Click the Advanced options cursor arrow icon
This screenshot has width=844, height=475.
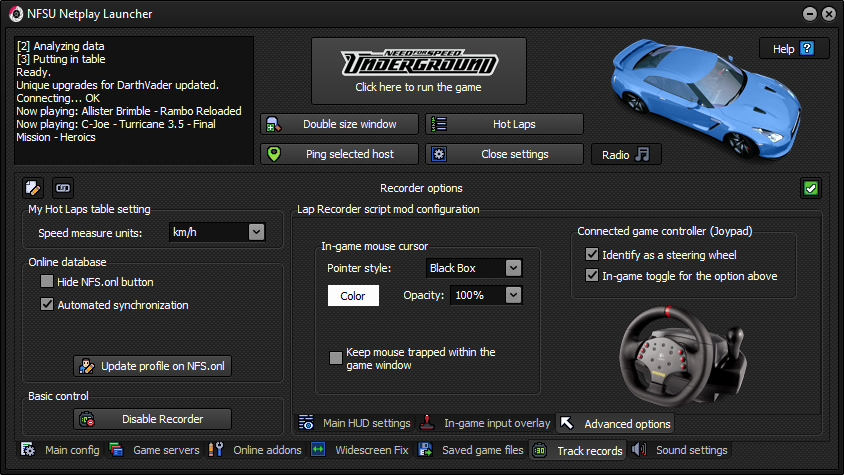coord(567,423)
